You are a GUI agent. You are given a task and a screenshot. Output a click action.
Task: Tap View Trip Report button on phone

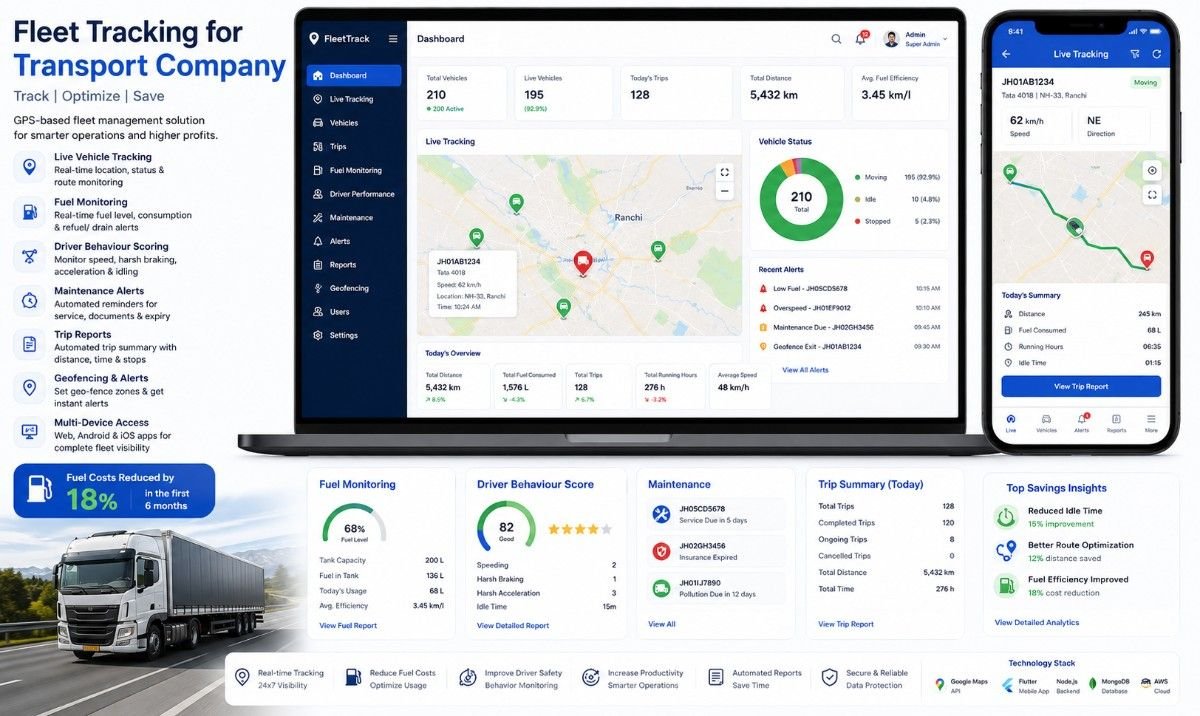[1081, 386]
